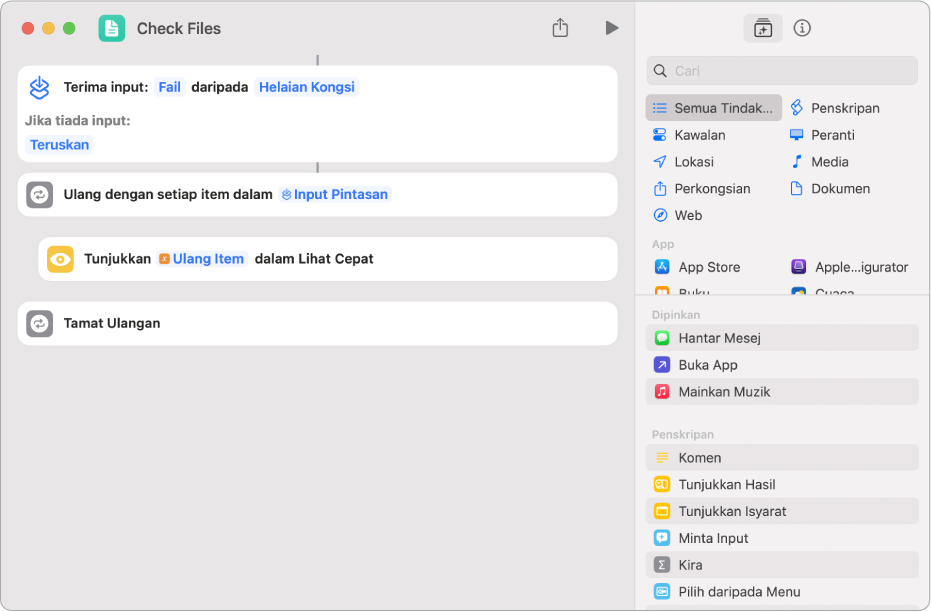Image resolution: width=931 pixels, height=612 pixels.
Task: Click the Kawalan toggles icon
Action: click(660, 135)
